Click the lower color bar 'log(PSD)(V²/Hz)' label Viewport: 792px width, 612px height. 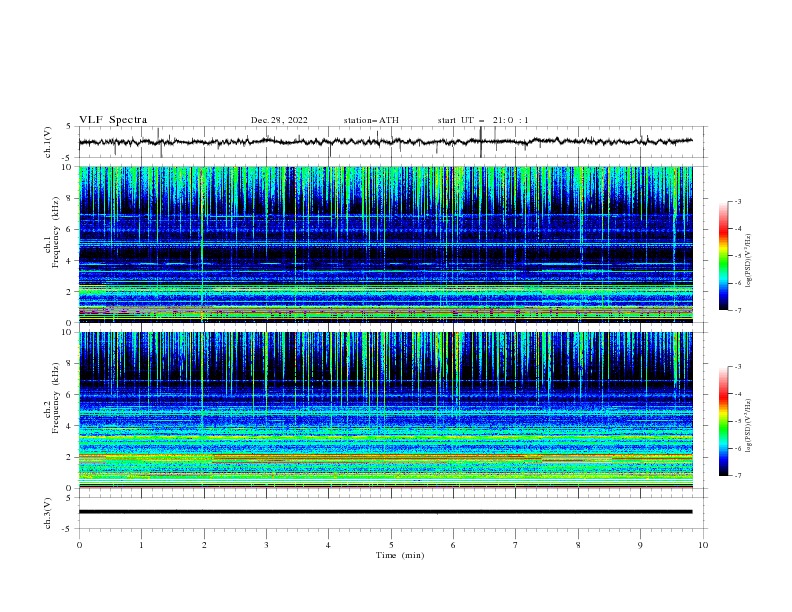(x=748, y=425)
